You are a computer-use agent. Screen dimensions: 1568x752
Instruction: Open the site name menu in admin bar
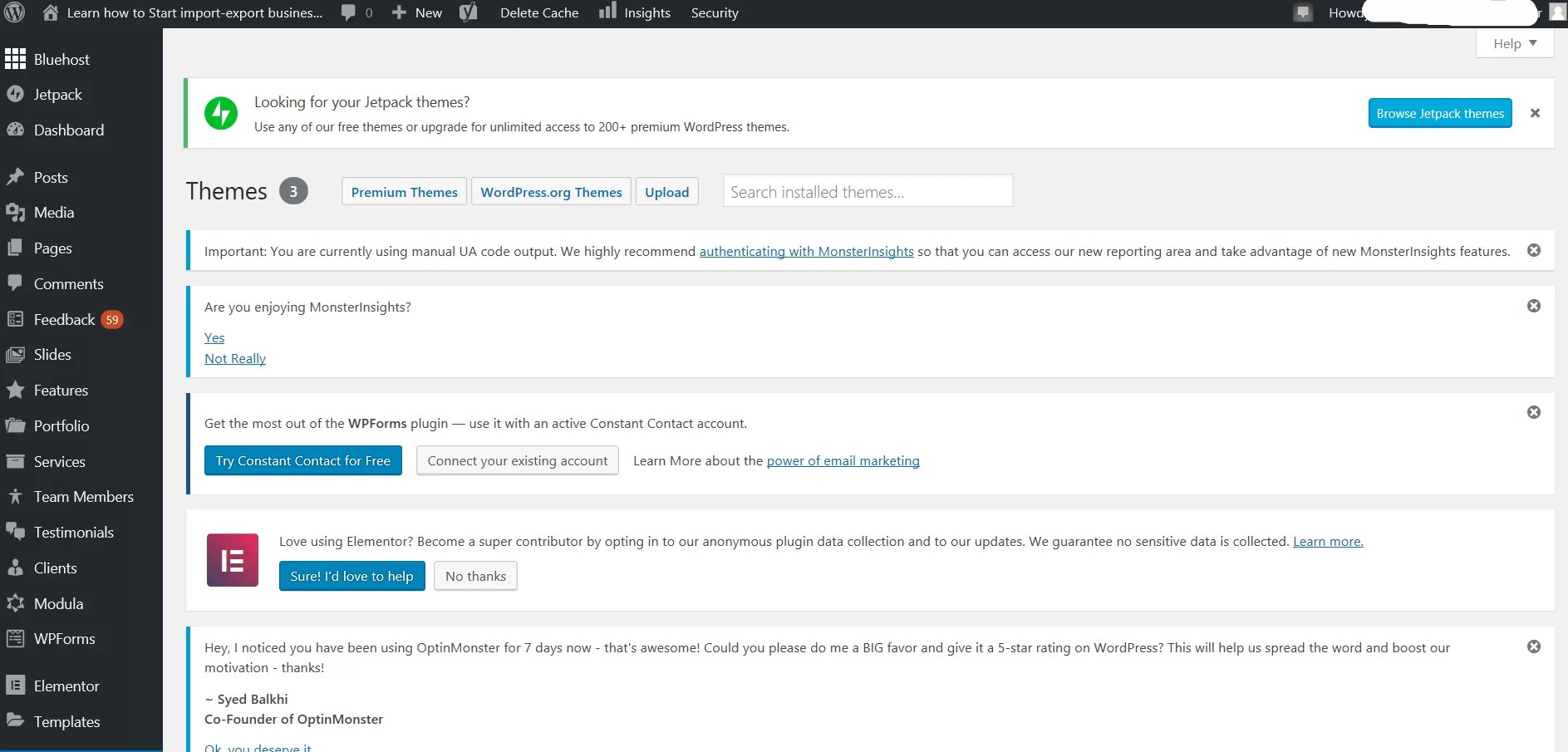[183, 12]
